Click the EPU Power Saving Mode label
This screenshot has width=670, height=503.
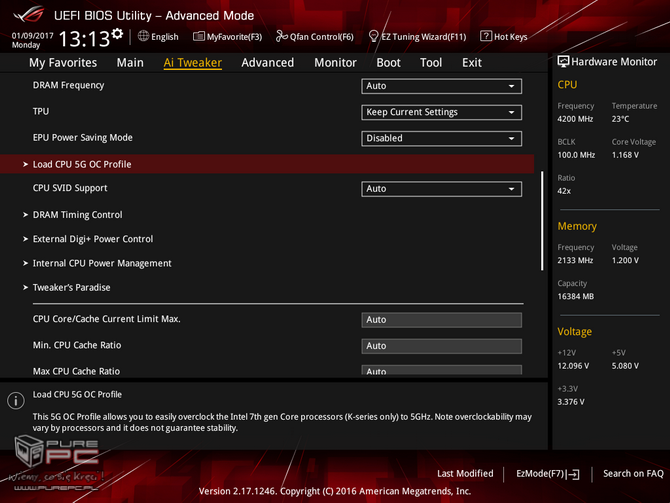click(x=82, y=138)
